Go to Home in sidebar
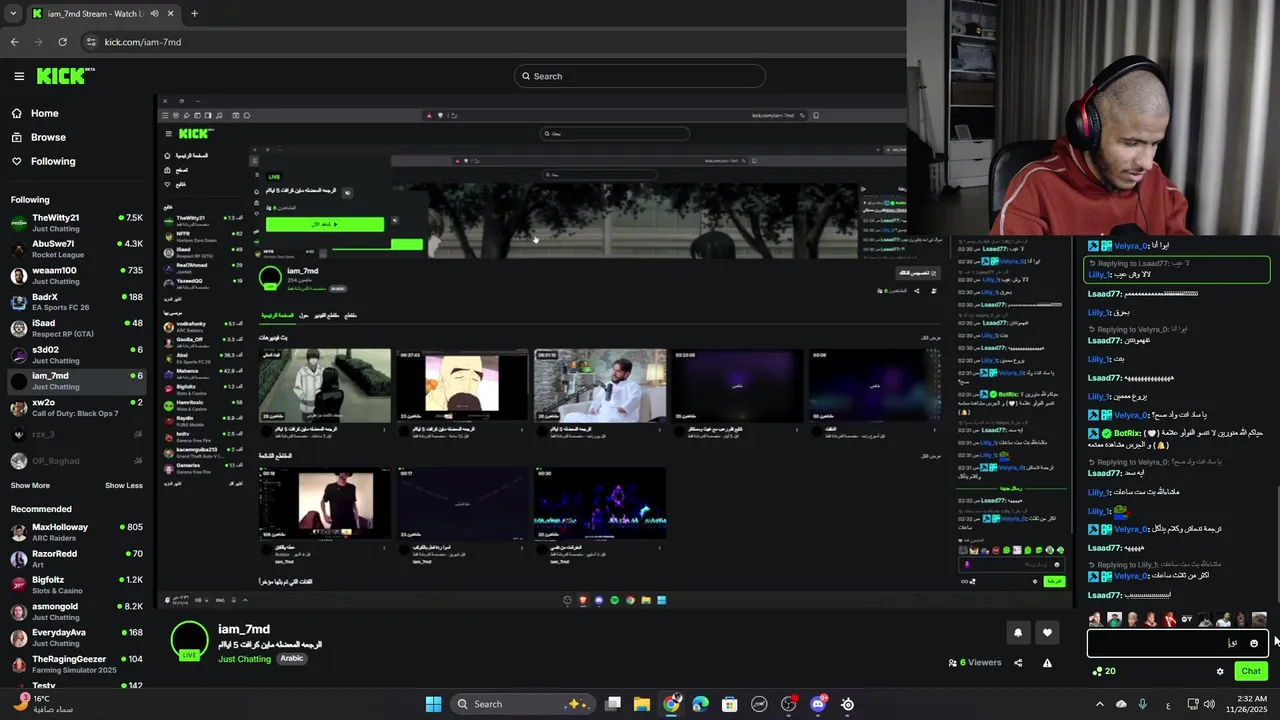Viewport: 1280px width, 720px height. (x=44, y=113)
